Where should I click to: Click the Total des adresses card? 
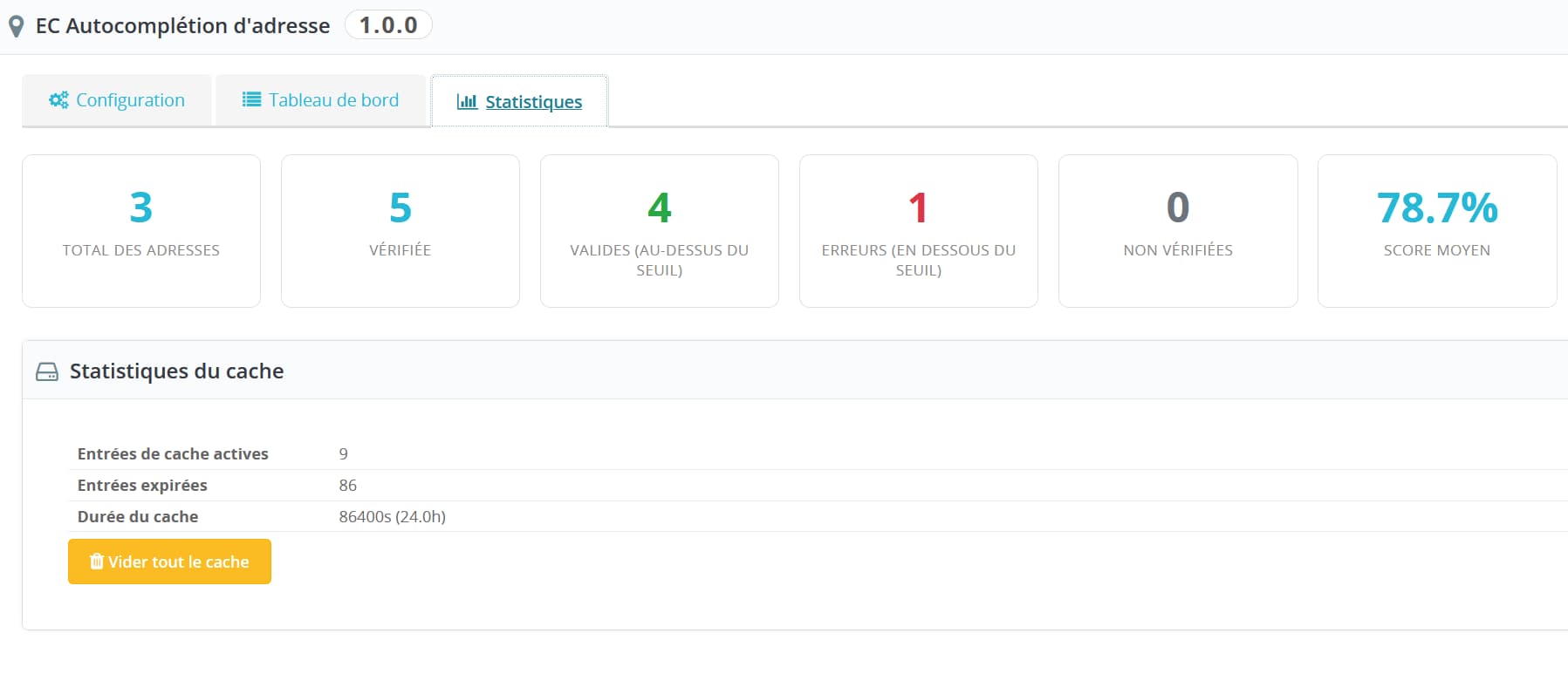coord(141,231)
